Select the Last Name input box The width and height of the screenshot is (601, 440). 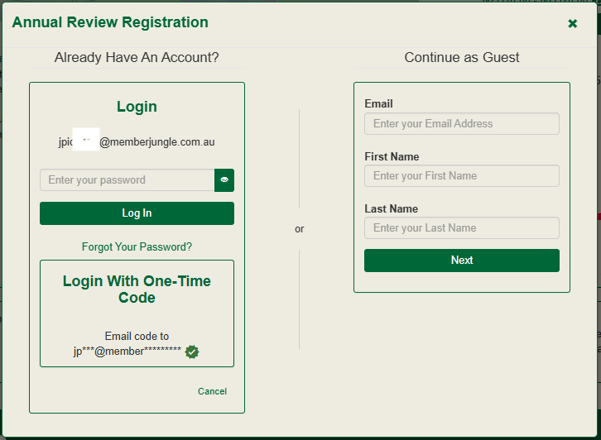461,228
